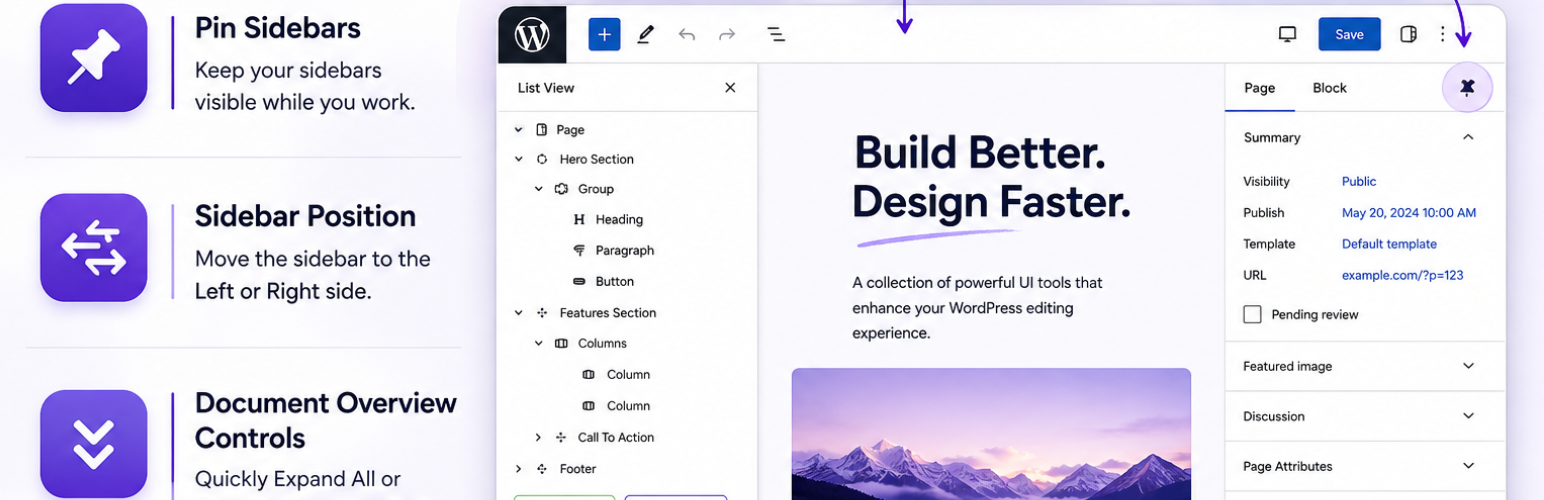Select the mountain landscape image block
1544x500 pixels.
pos(991,434)
